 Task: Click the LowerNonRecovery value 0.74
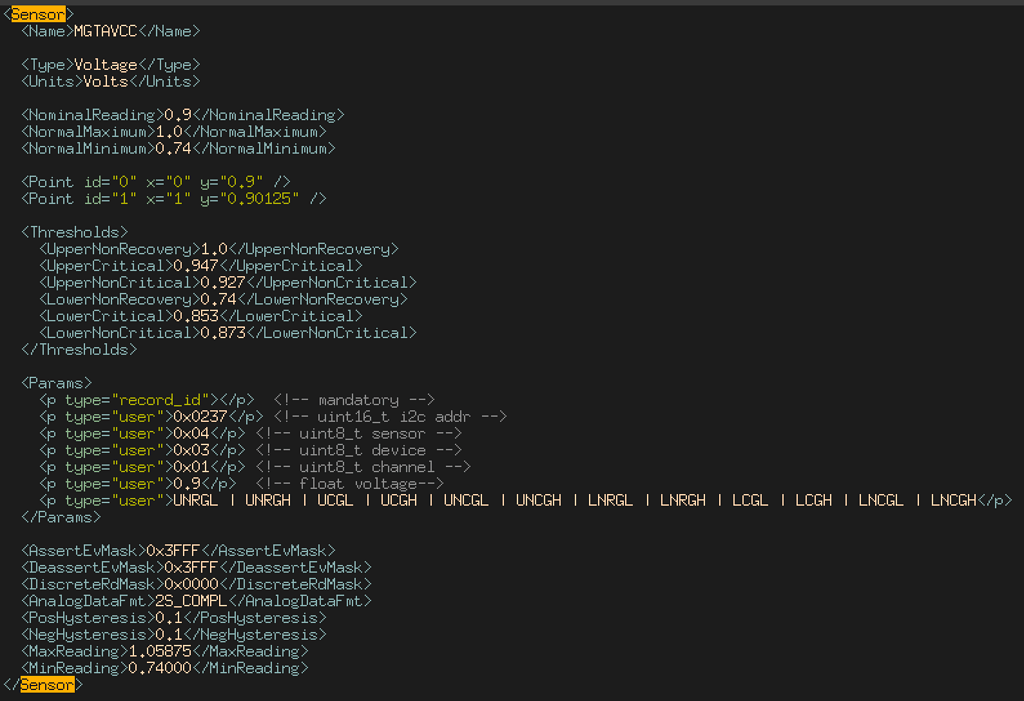click(219, 300)
